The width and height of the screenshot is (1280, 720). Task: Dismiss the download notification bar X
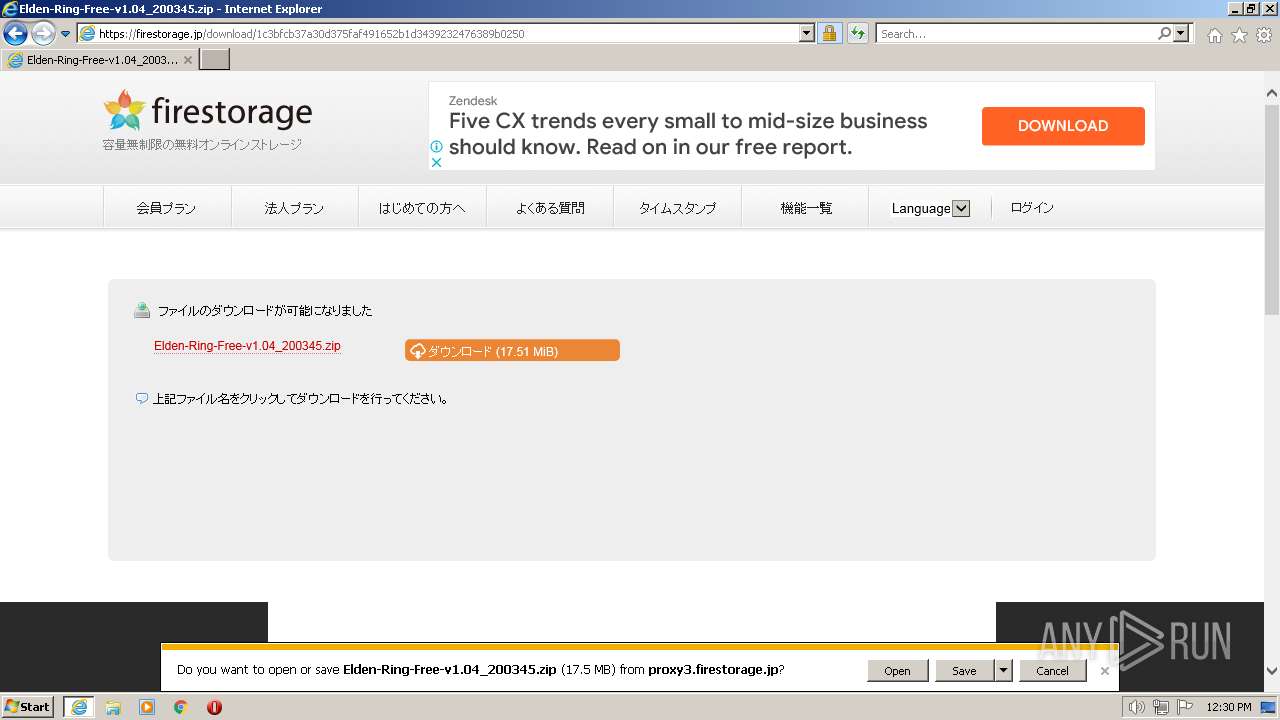pos(1104,671)
